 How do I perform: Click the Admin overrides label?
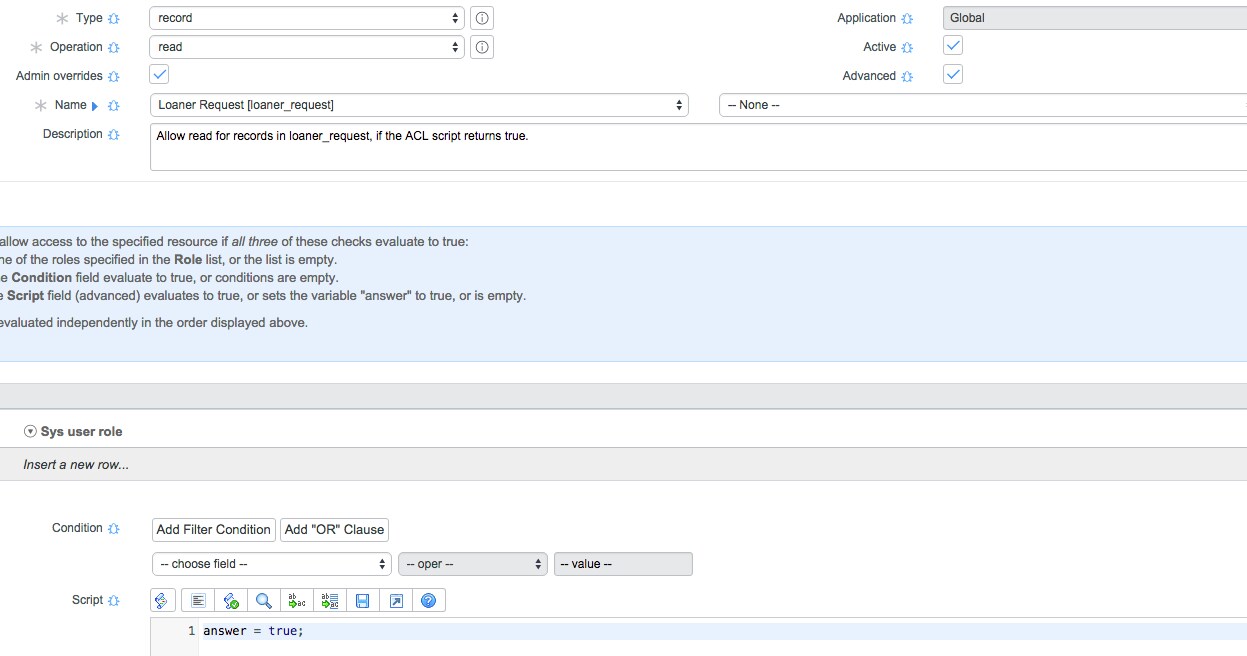(59, 76)
